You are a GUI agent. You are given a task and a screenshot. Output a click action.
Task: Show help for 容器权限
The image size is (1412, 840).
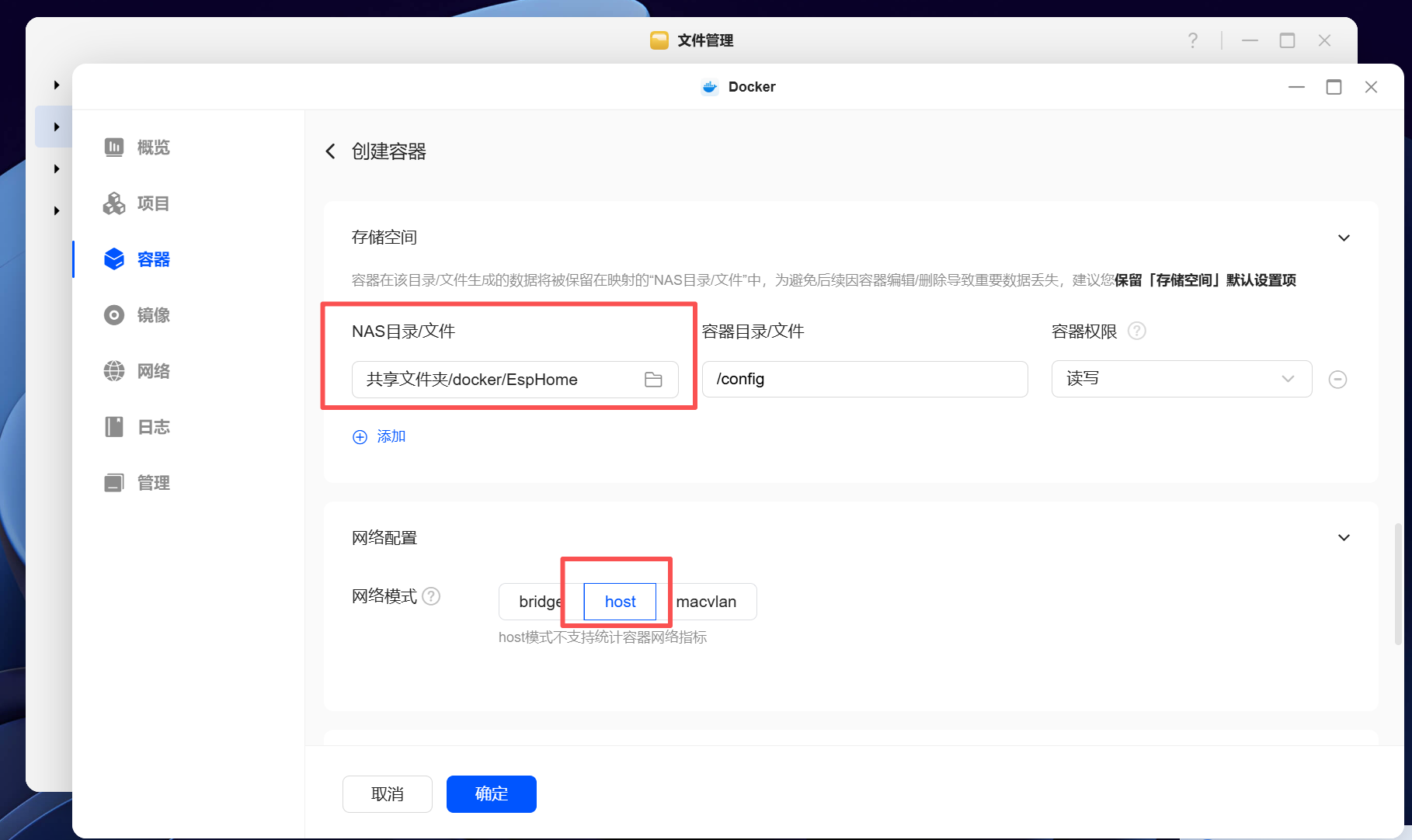1136,331
